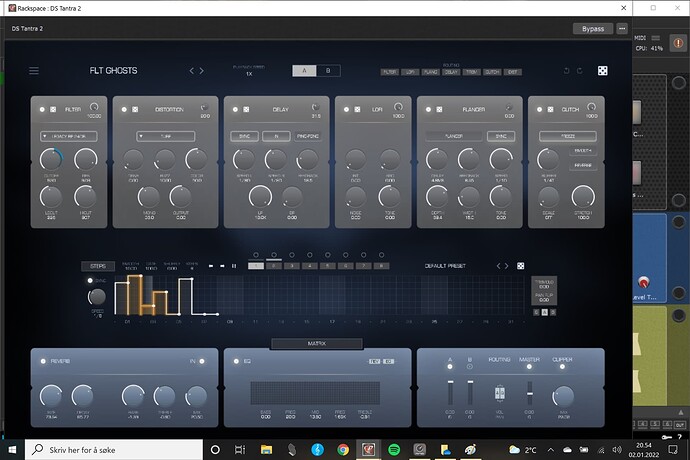The height and width of the screenshot is (460, 690).
Task: Open File Explorer from the taskbar
Action: (x=266, y=449)
